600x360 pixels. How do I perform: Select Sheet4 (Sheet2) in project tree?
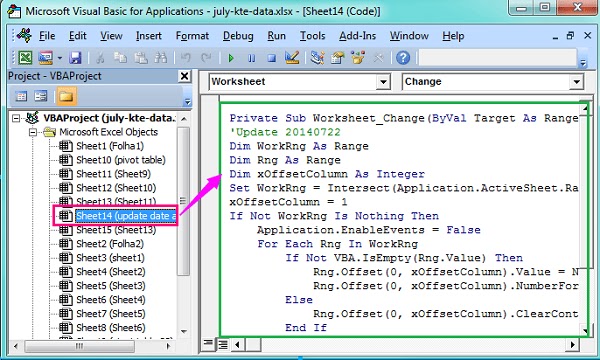pyautogui.click(x=111, y=272)
